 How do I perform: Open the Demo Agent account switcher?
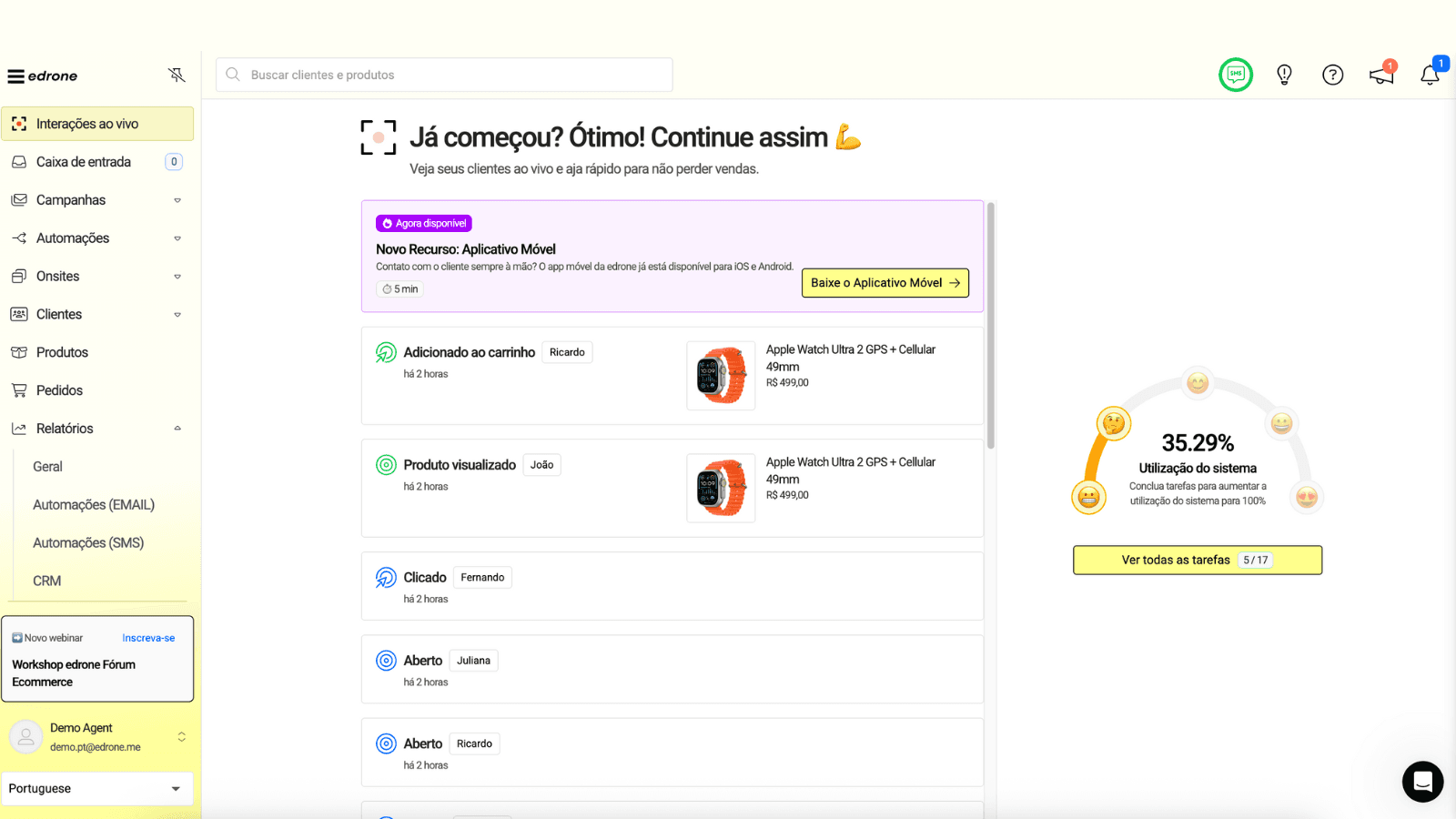[181, 737]
